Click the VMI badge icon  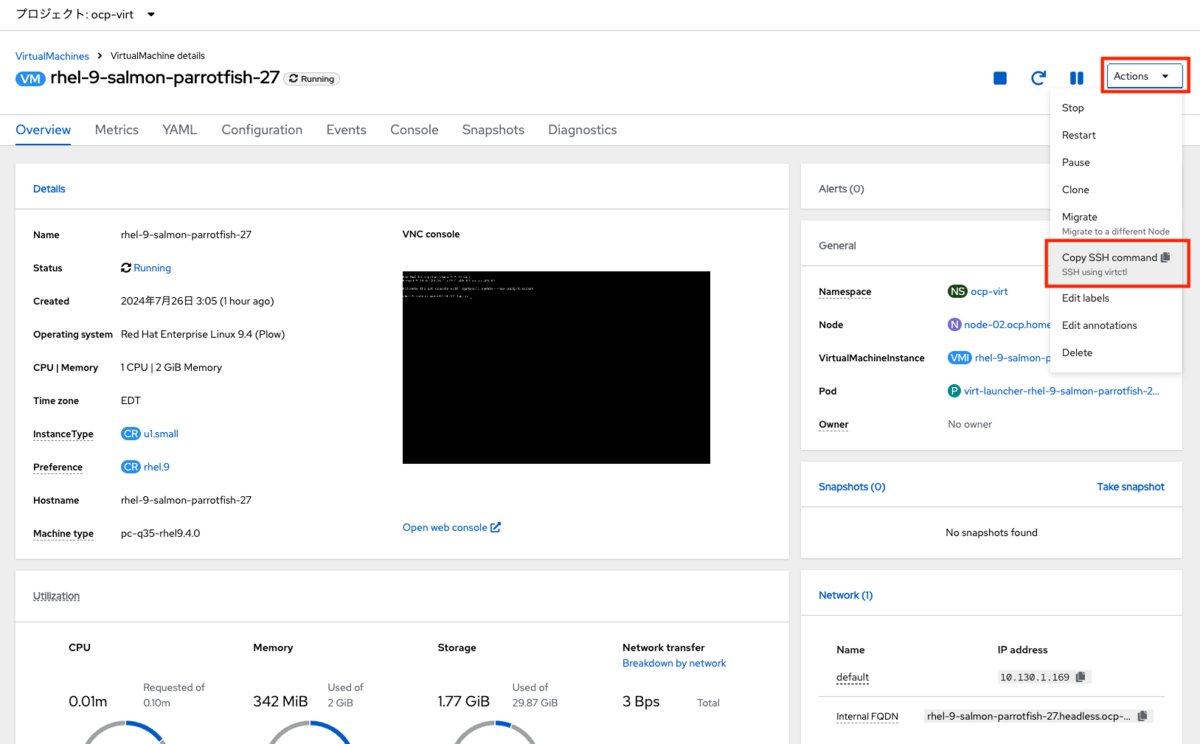click(959, 357)
